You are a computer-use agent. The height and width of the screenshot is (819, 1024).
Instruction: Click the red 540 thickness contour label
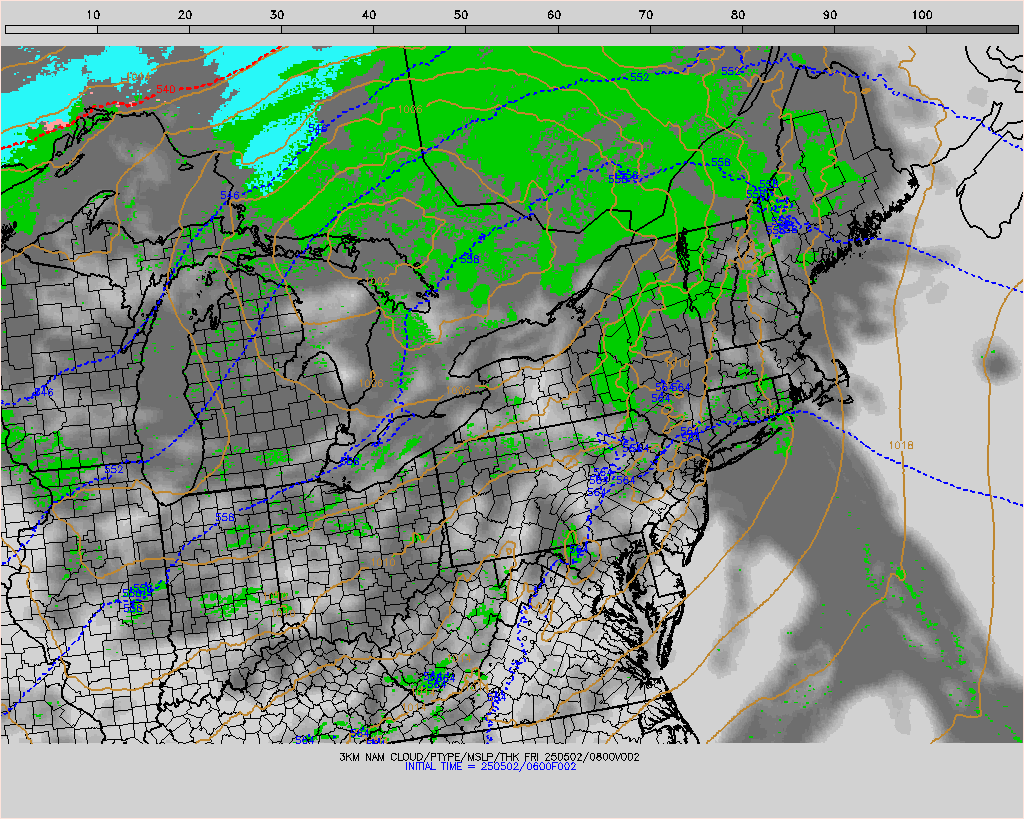165,89
